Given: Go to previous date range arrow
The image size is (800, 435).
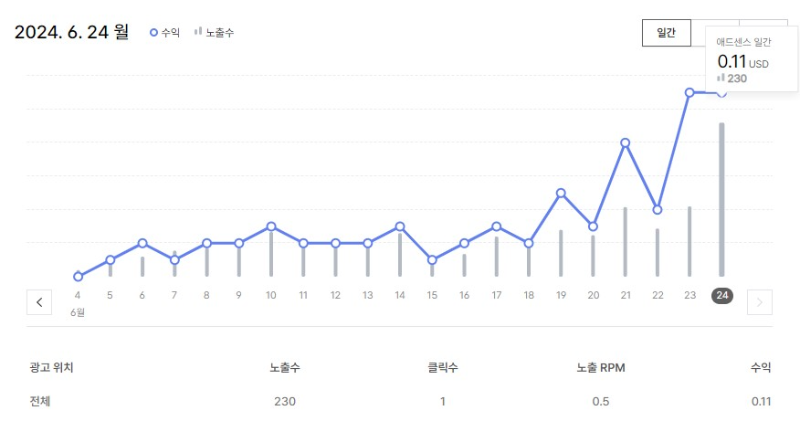Looking at the screenshot, I should pyautogui.click(x=39, y=302).
